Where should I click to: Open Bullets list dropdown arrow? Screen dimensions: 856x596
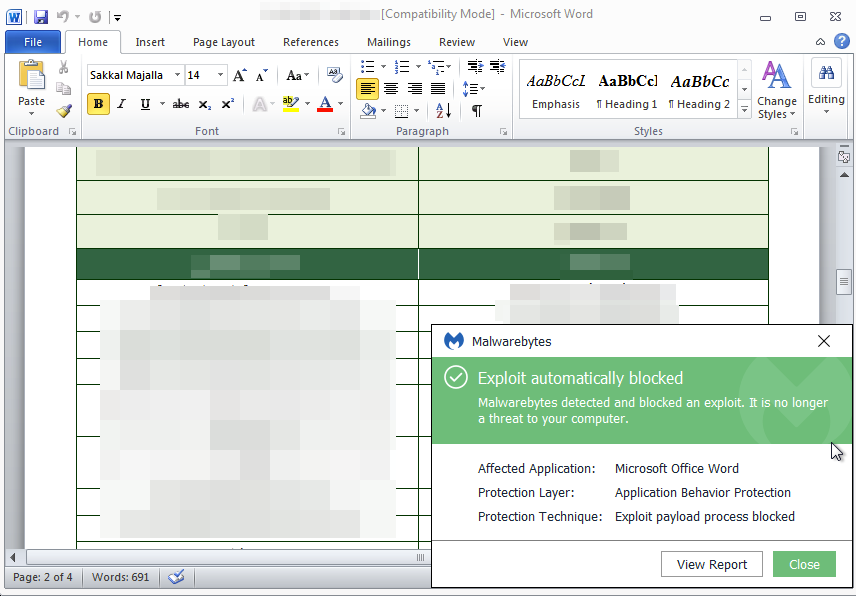pyautogui.click(x=383, y=67)
